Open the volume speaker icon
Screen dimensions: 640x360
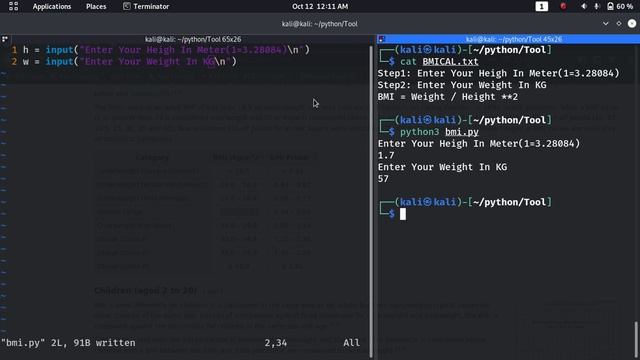pyautogui.click(x=584, y=6)
